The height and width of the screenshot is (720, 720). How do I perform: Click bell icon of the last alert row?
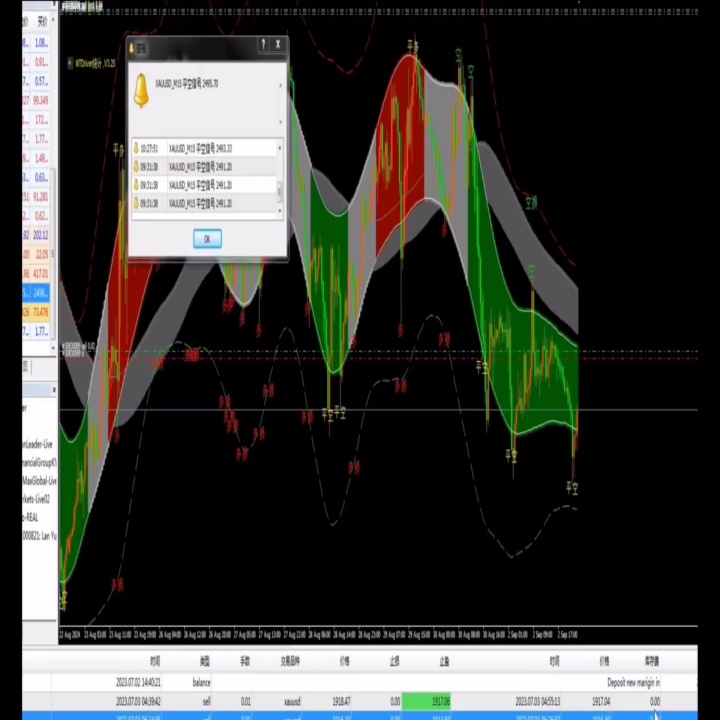(136, 203)
